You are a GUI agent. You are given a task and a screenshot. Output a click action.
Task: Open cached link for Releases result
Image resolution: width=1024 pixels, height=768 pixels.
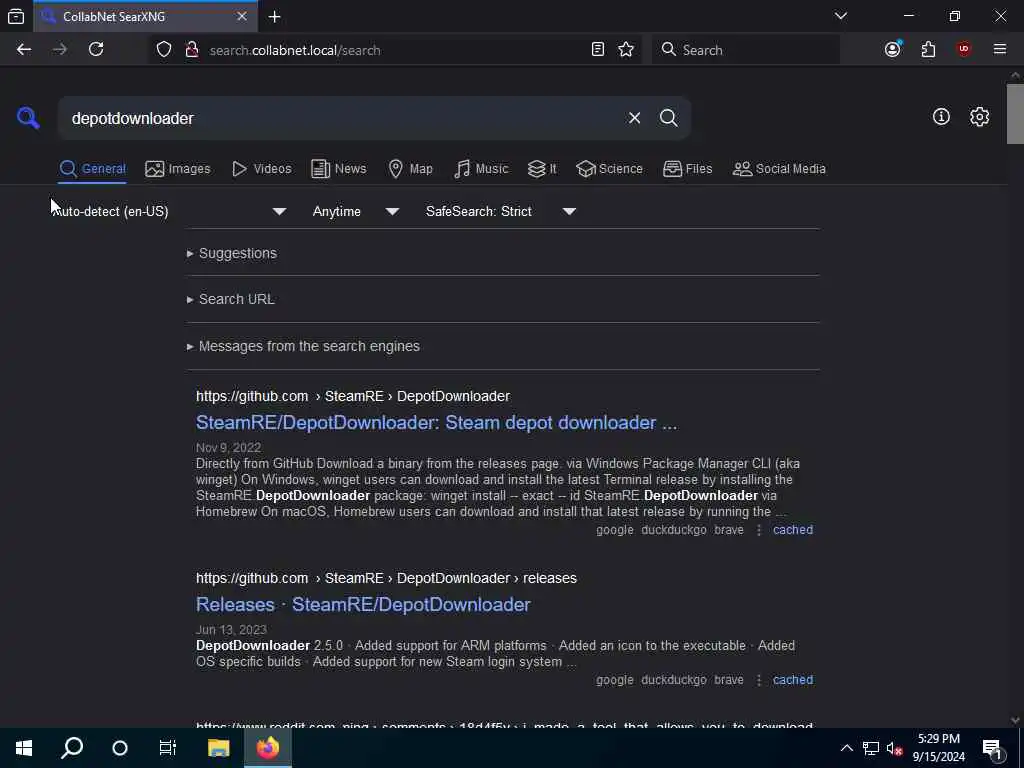(x=793, y=680)
